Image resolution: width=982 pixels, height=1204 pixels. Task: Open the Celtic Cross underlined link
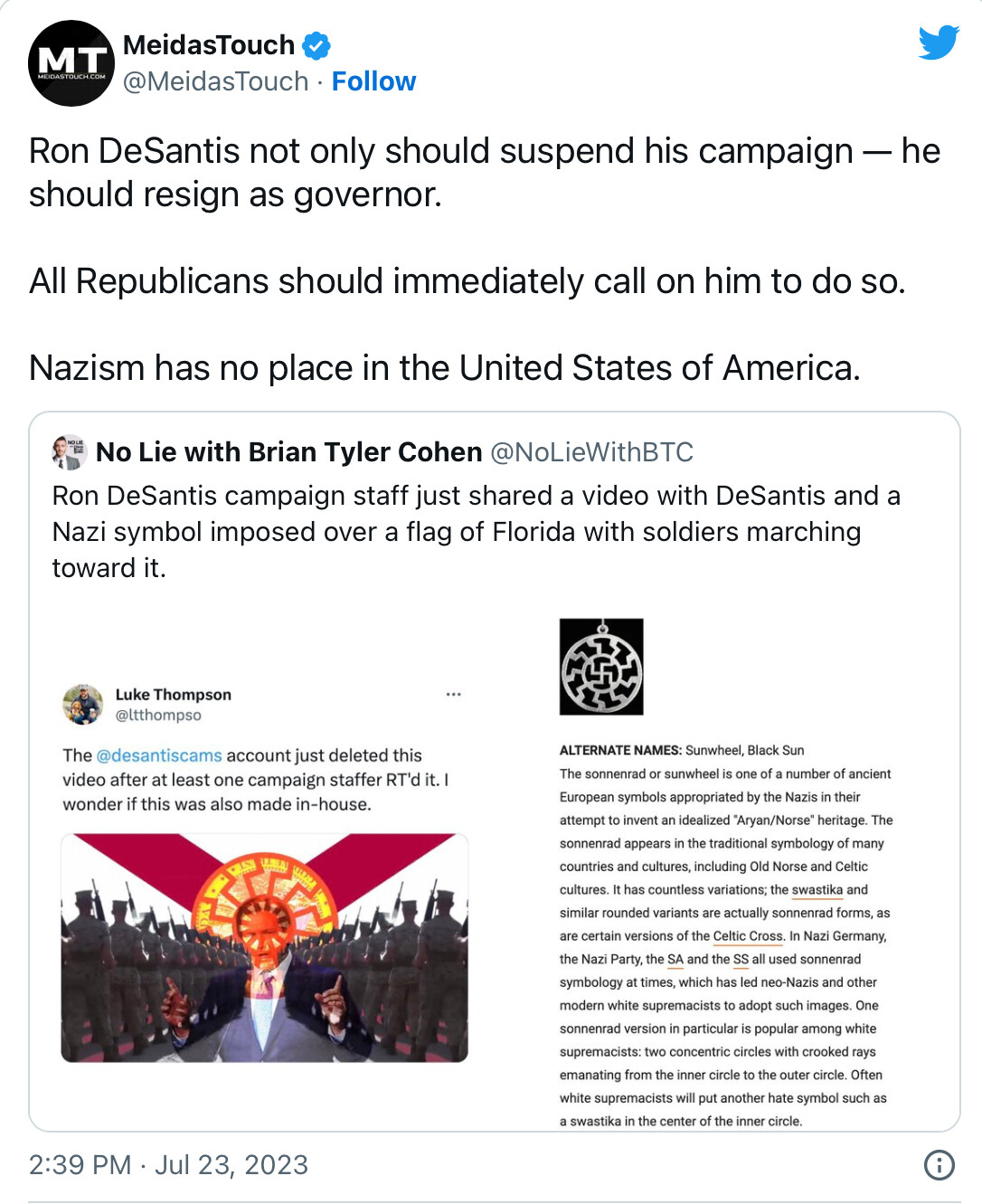point(748,936)
